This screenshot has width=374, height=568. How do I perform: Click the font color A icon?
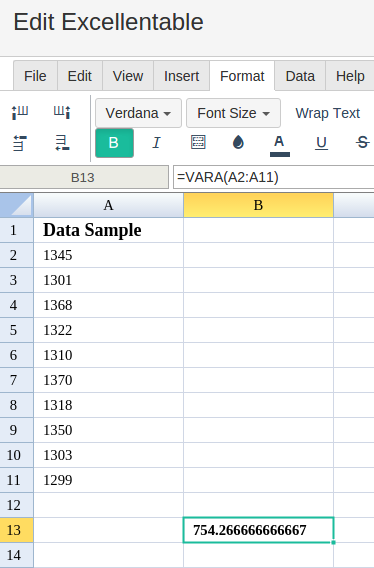click(279, 145)
